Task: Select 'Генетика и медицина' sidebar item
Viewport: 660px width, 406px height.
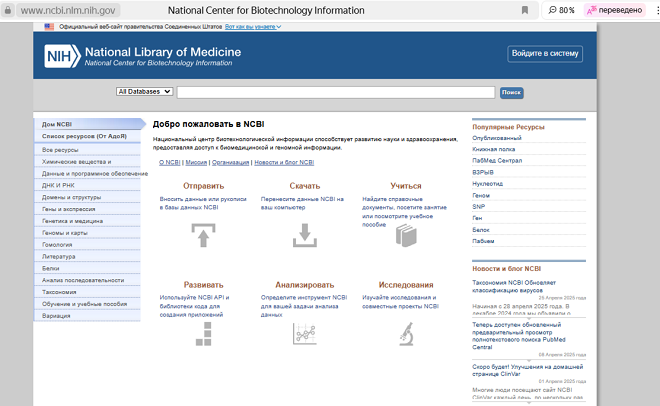Action: (x=87, y=221)
